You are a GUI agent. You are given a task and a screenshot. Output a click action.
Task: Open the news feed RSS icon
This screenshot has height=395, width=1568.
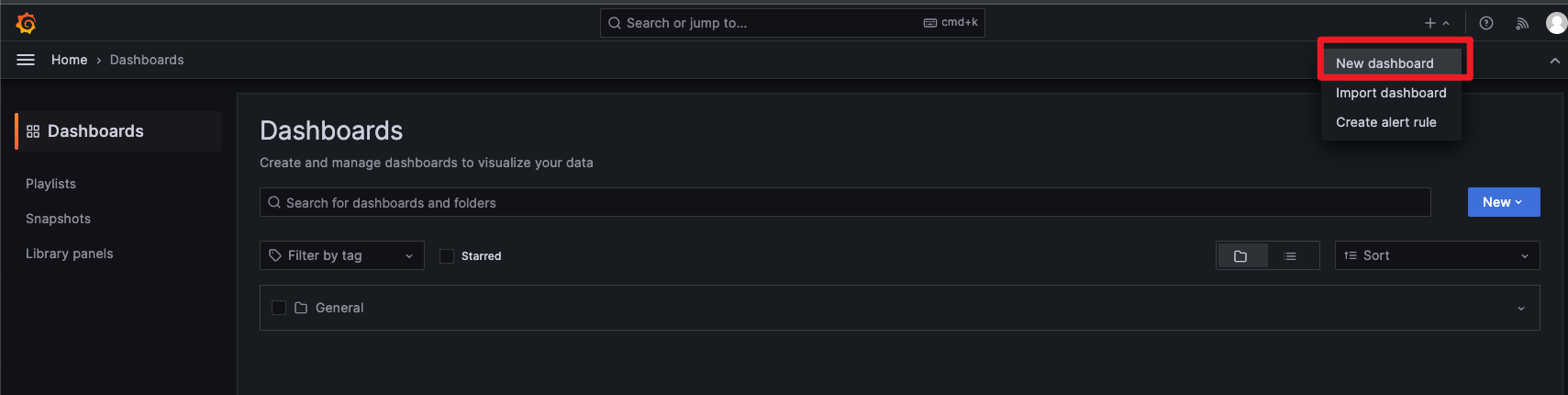click(x=1522, y=23)
